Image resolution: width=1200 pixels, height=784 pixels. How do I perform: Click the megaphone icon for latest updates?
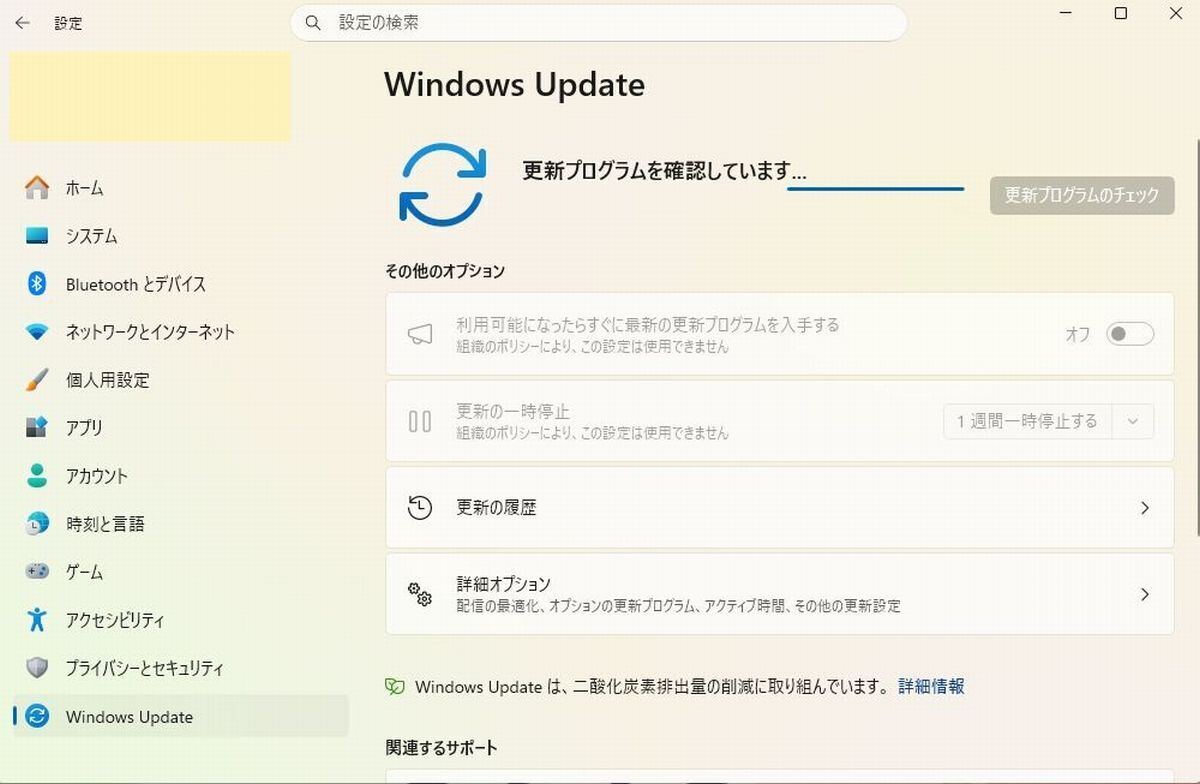coord(420,335)
